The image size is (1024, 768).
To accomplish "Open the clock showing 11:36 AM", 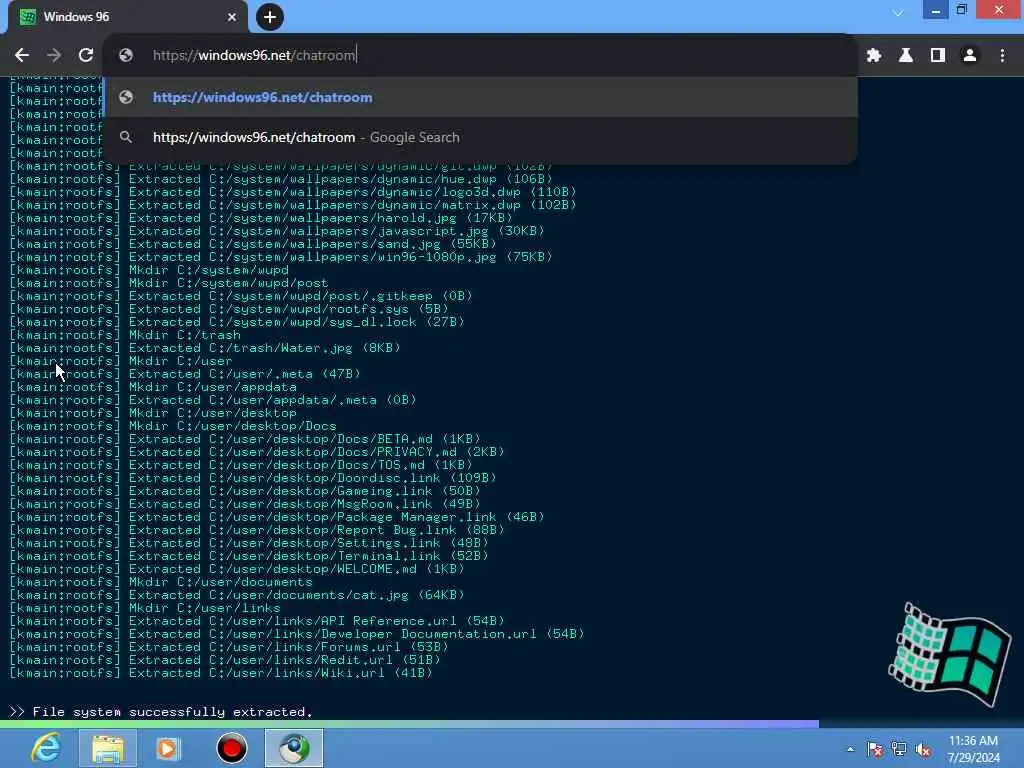I will tap(973, 749).
